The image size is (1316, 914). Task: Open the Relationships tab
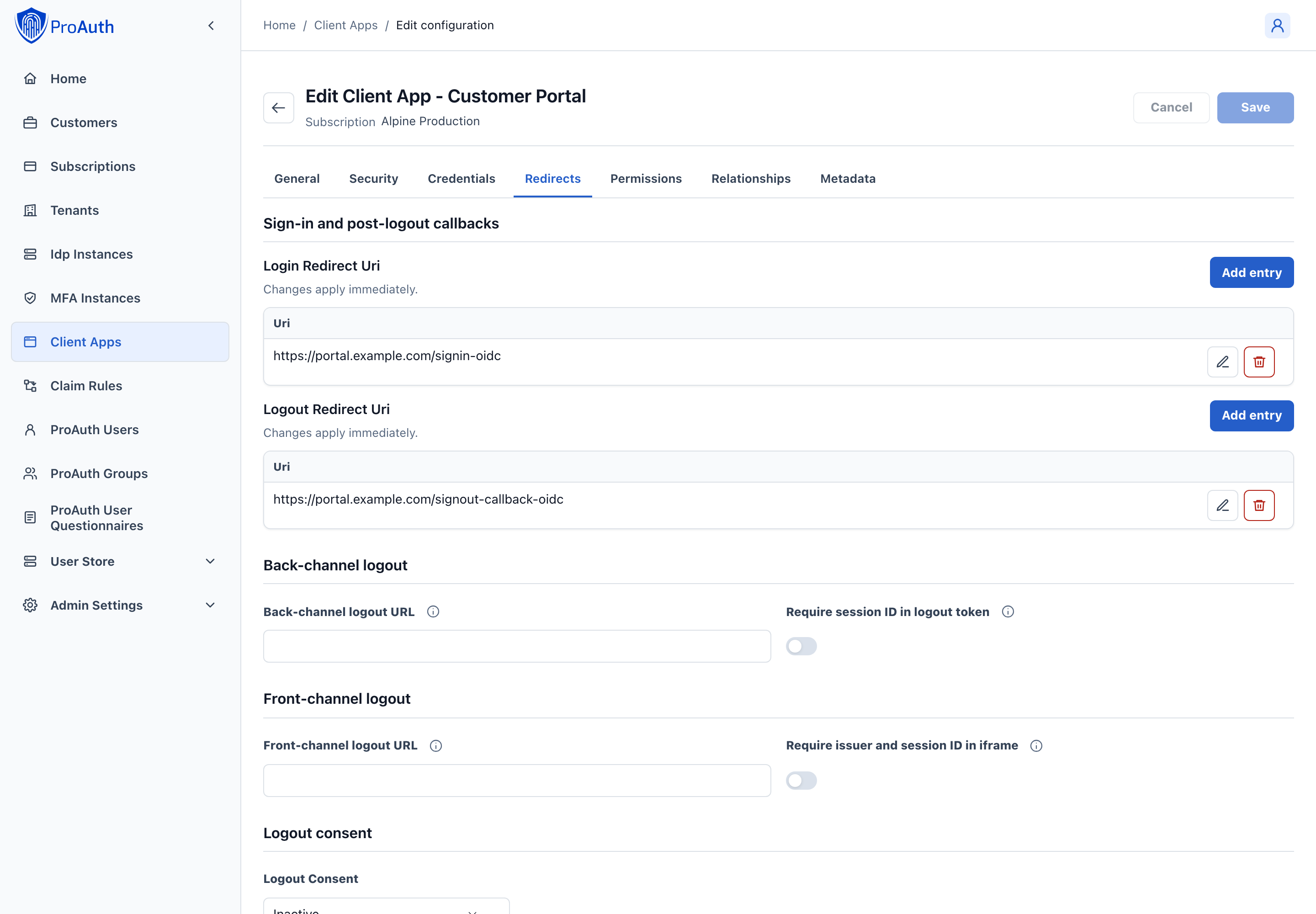point(751,179)
